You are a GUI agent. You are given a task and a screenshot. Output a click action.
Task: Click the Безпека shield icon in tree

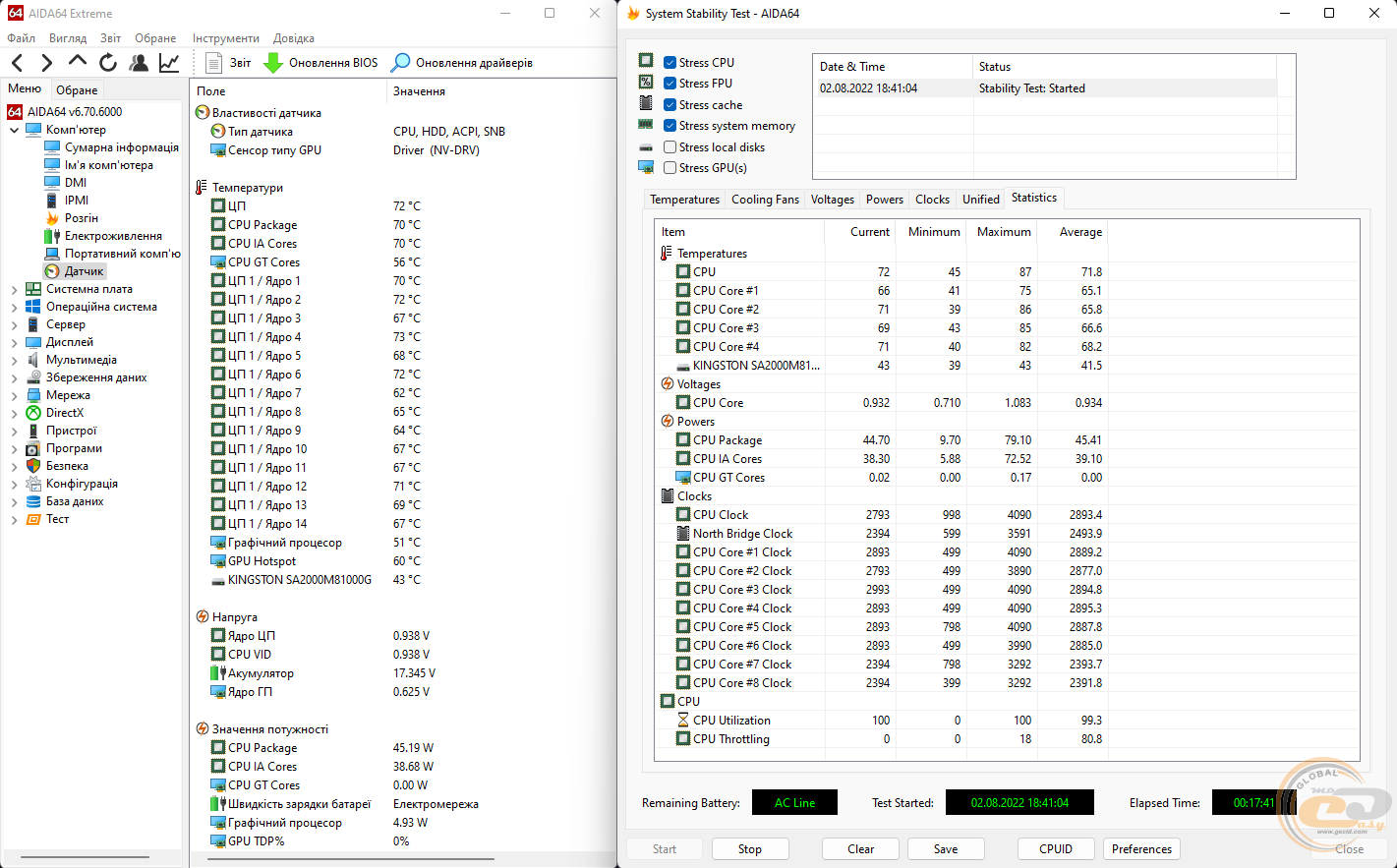coord(33,466)
